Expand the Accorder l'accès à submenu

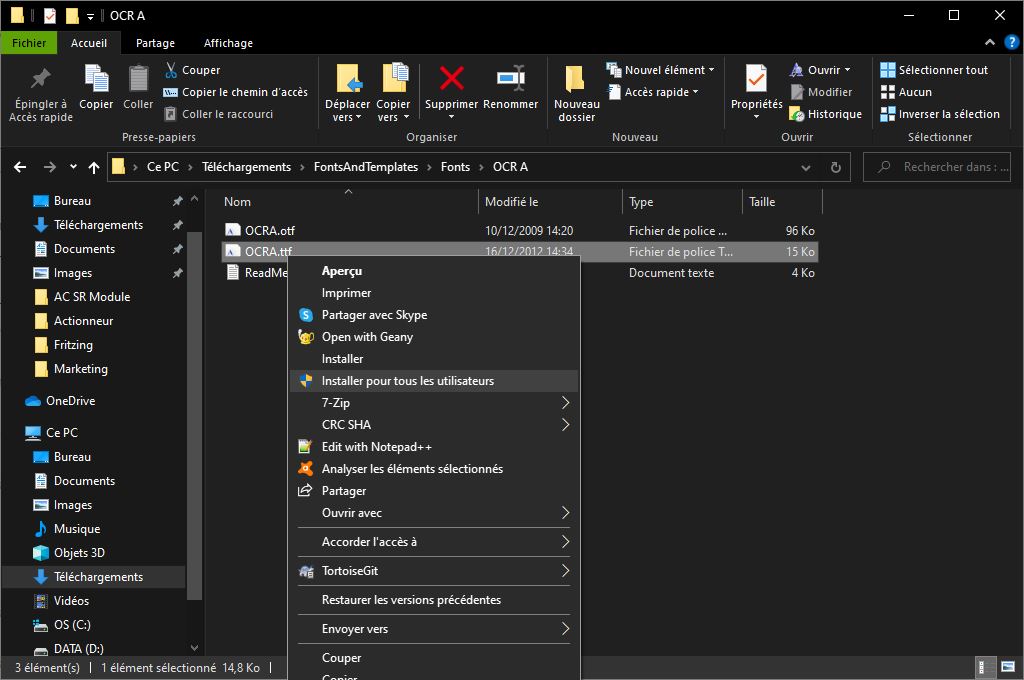click(434, 542)
